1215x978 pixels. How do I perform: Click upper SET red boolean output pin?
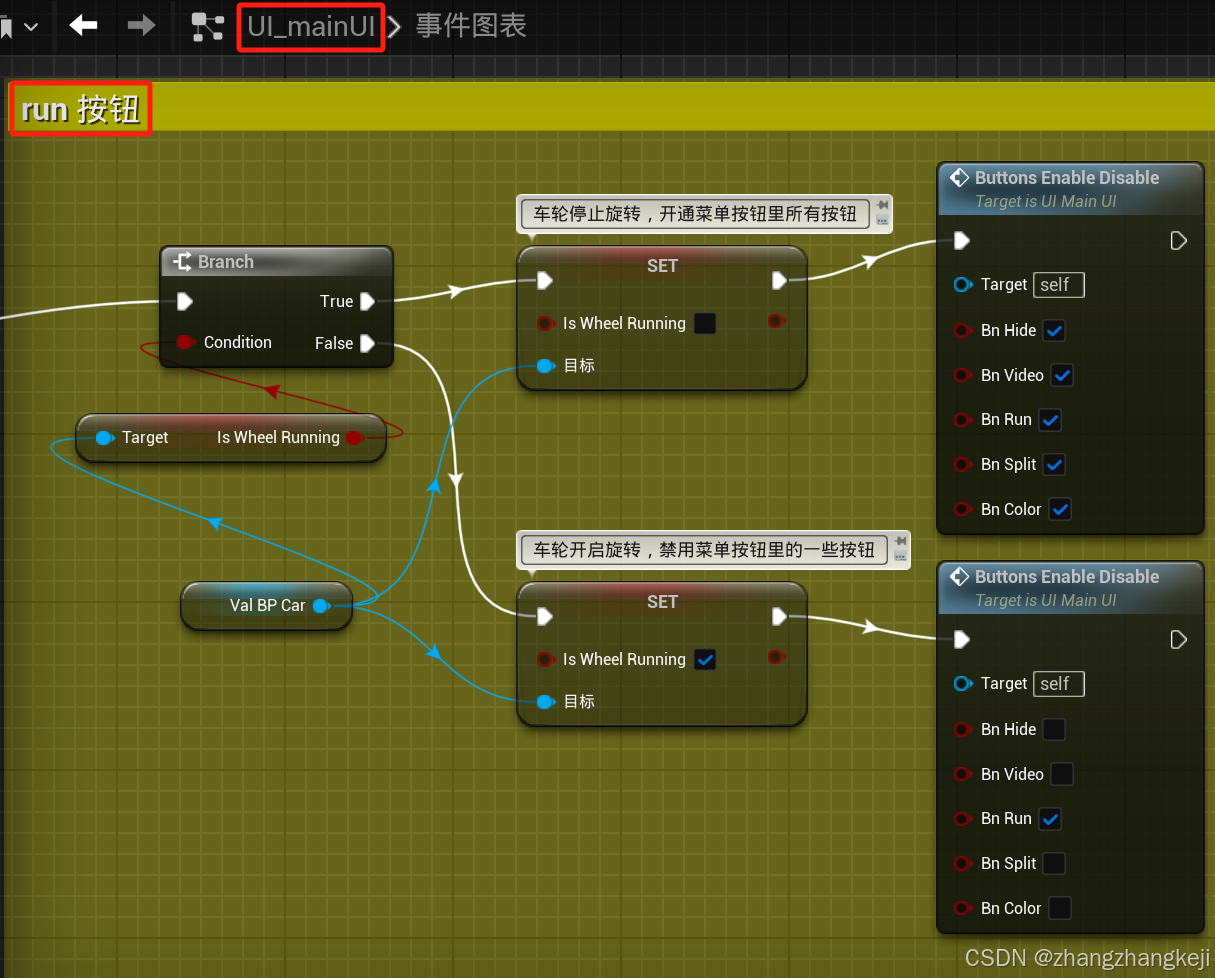(x=775, y=321)
